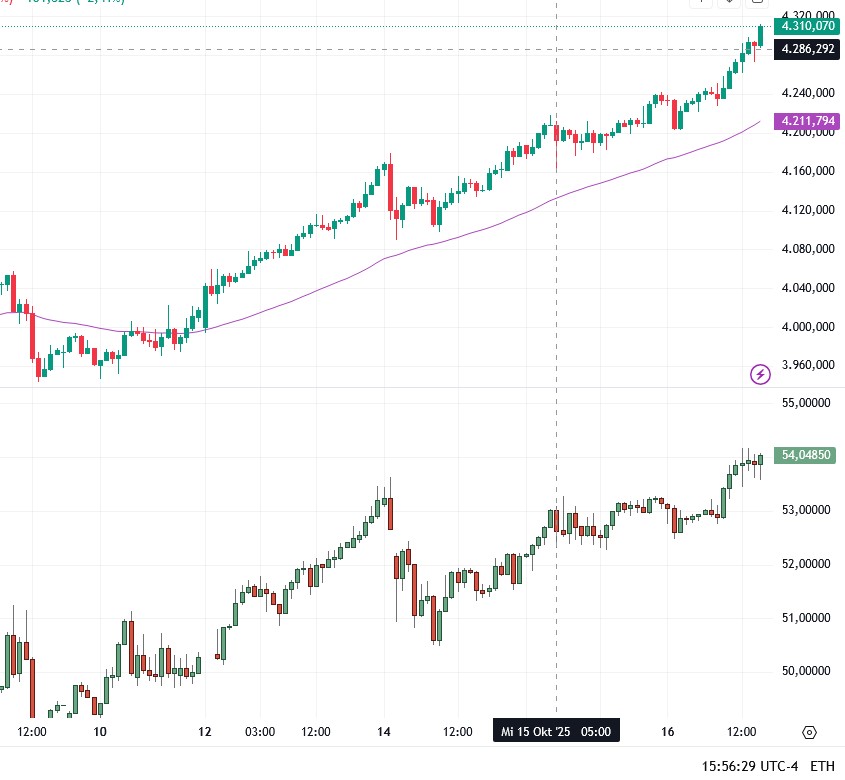Toggle the ETH session button

(x=822, y=766)
